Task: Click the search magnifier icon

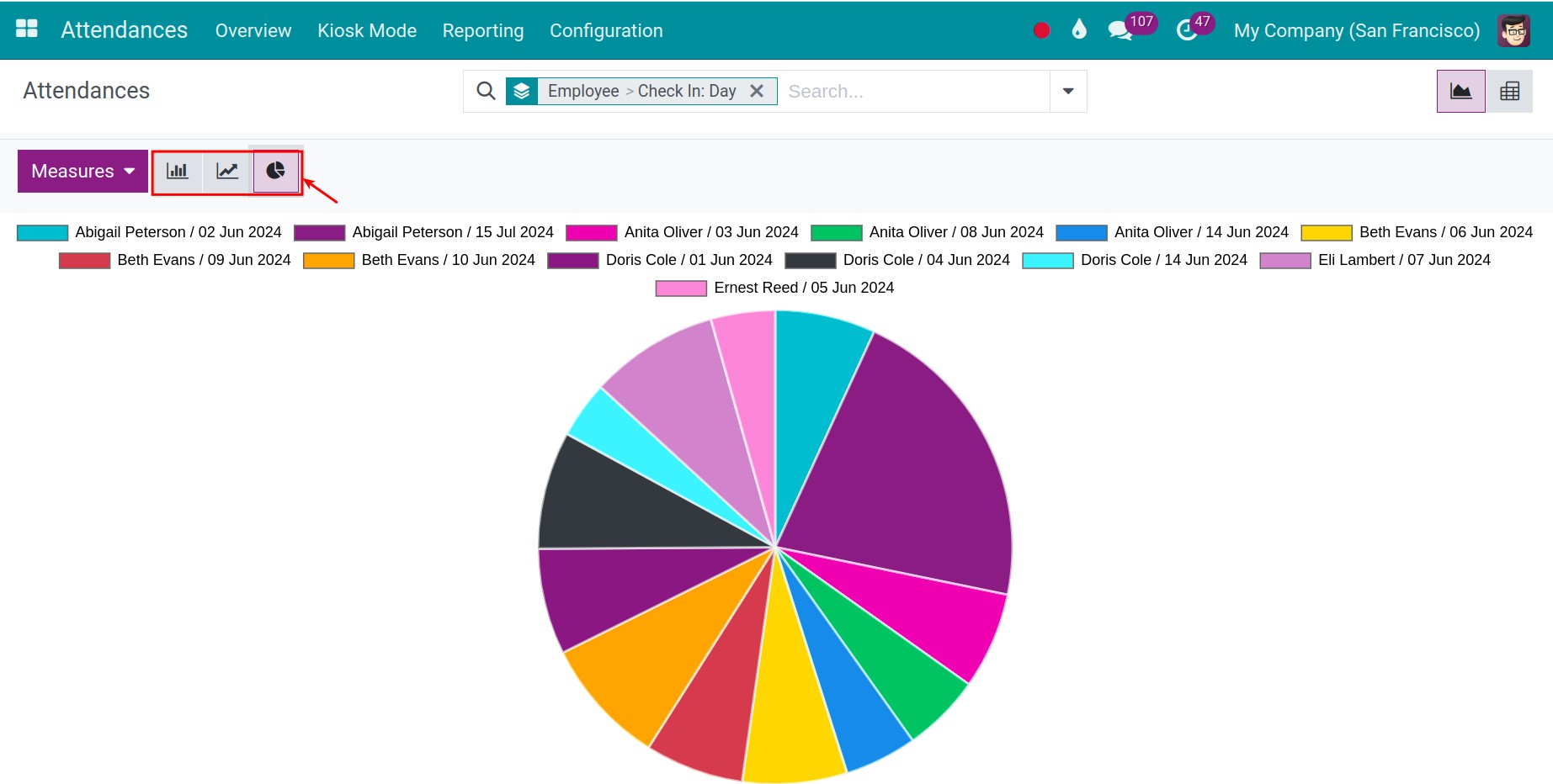Action: coord(486,91)
